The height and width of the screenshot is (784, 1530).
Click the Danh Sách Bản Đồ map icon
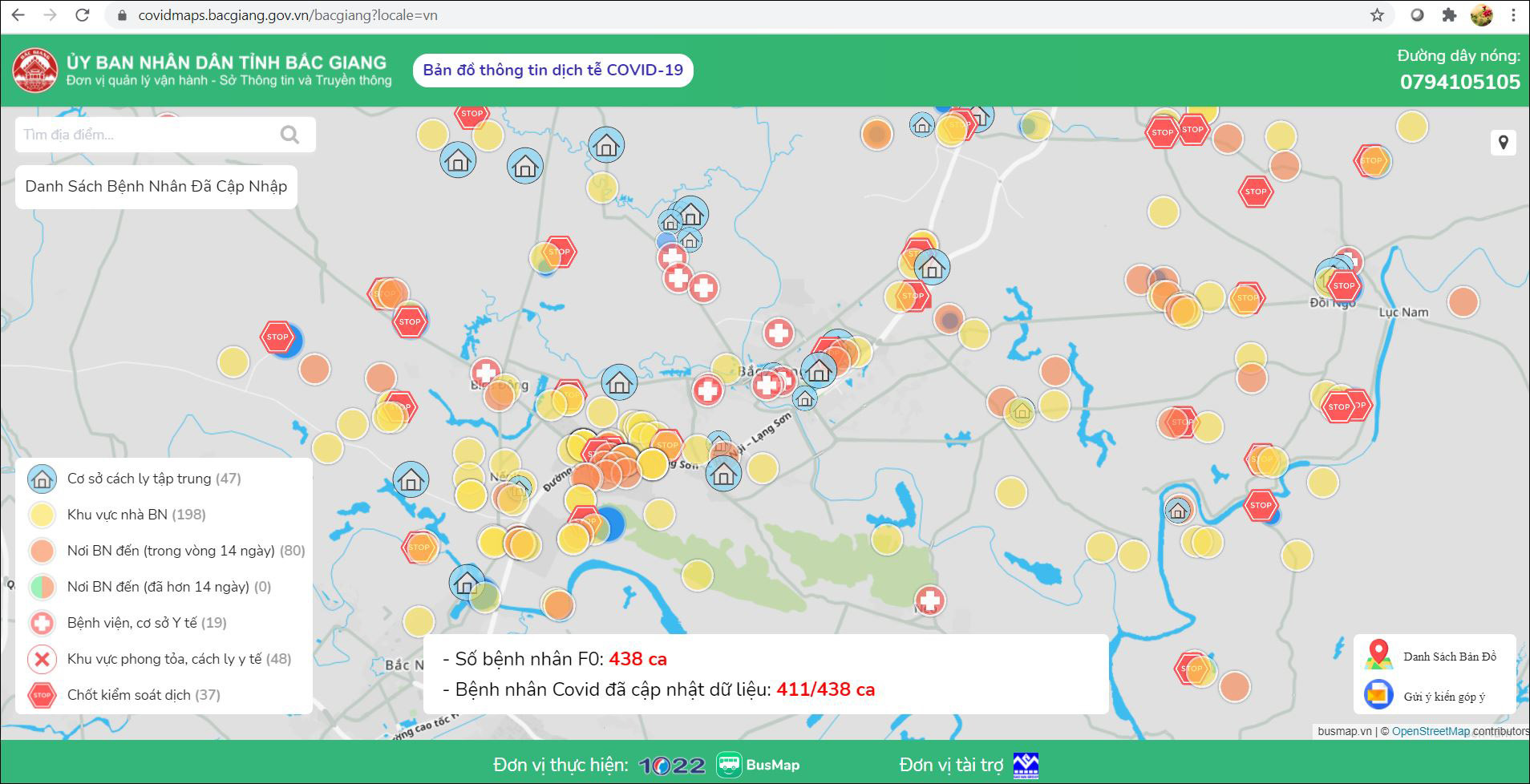click(1378, 656)
